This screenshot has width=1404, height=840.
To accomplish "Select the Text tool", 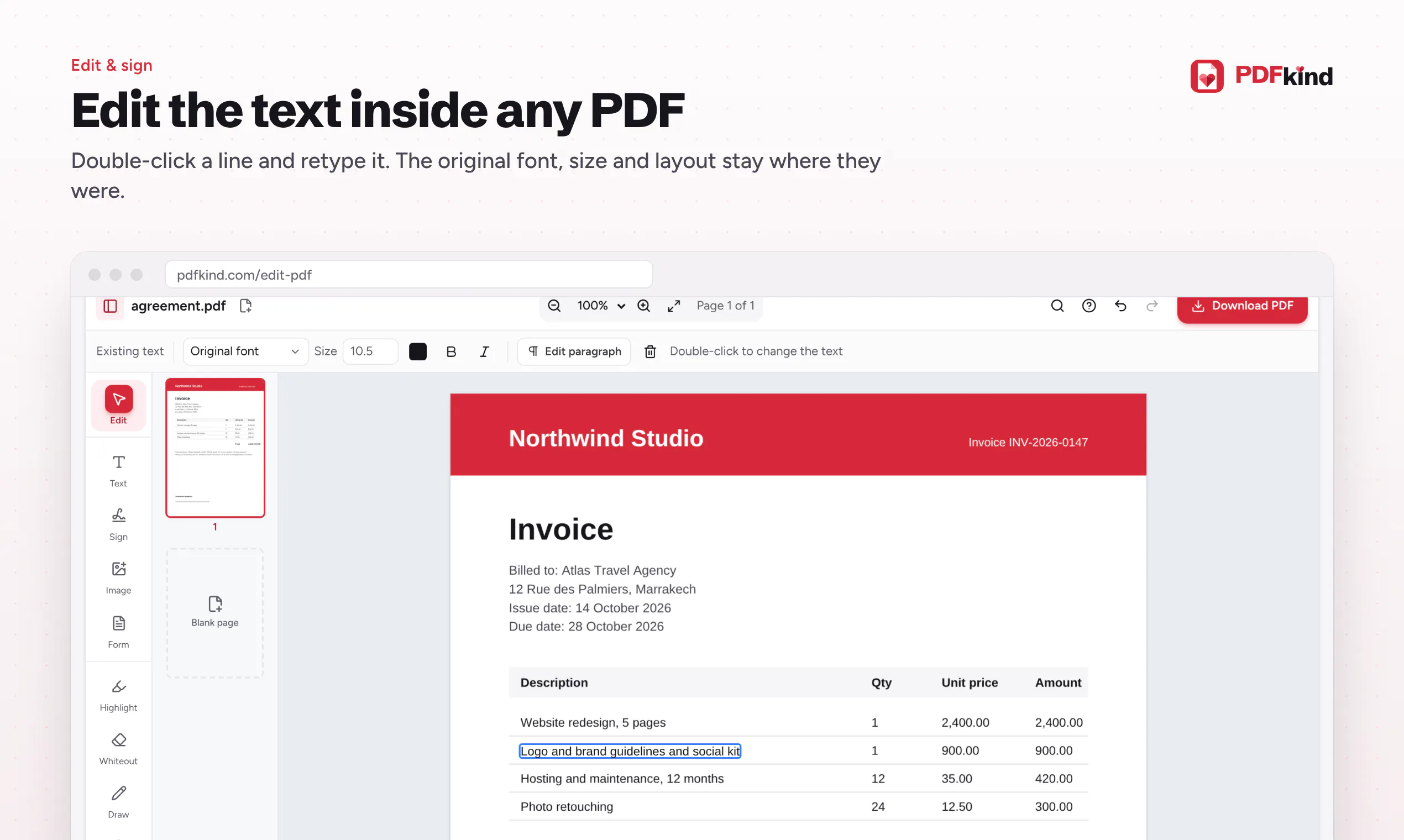I will [118, 471].
